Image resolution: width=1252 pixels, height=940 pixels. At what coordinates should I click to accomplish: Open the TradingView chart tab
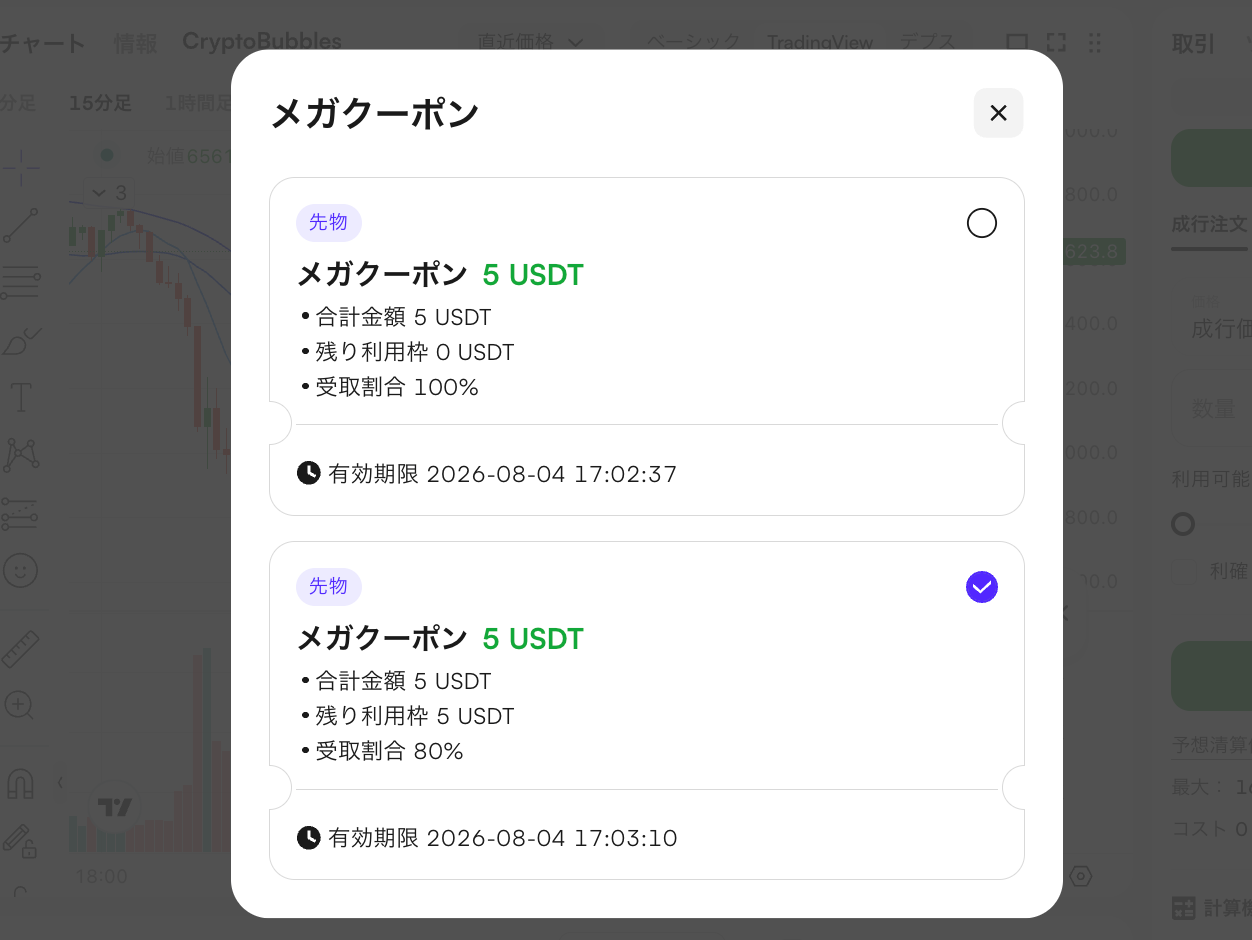click(x=820, y=43)
